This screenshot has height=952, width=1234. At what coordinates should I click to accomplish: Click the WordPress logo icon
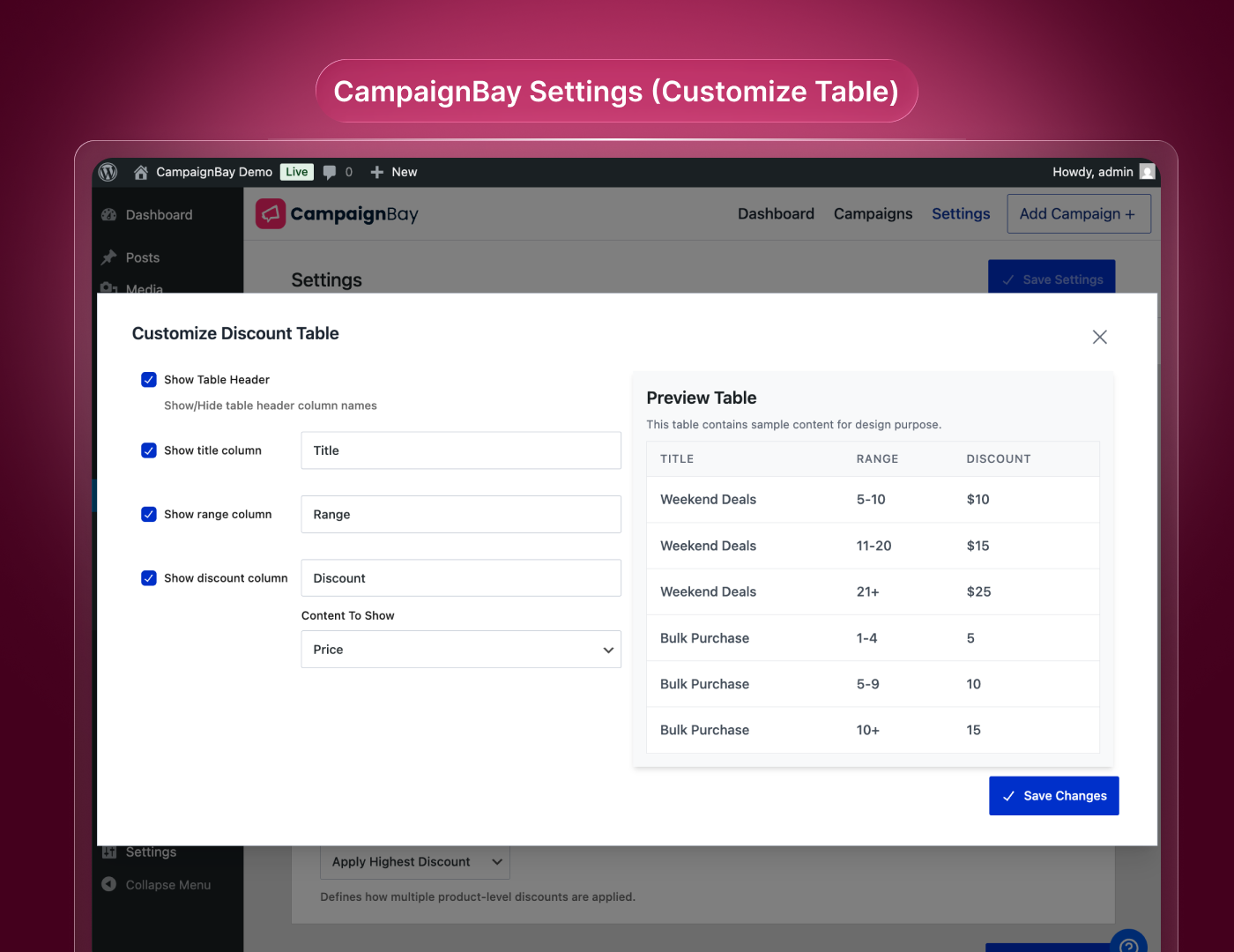pyautogui.click(x=108, y=172)
